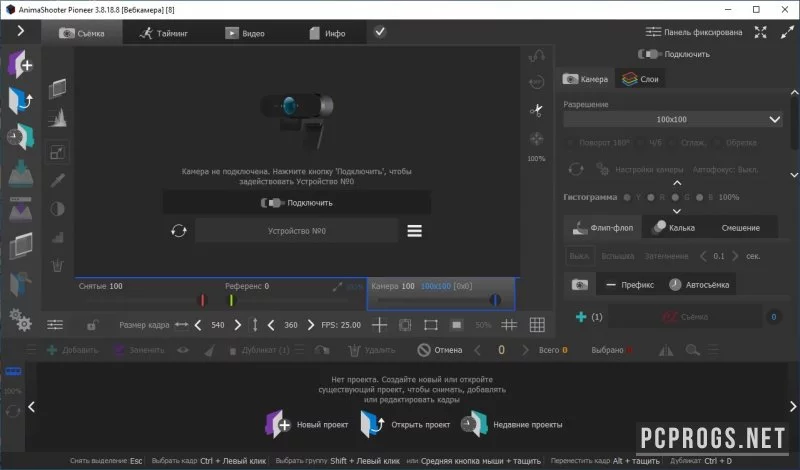Click the import download icon in left sidebar
800x470 pixels.
pos(20,174)
